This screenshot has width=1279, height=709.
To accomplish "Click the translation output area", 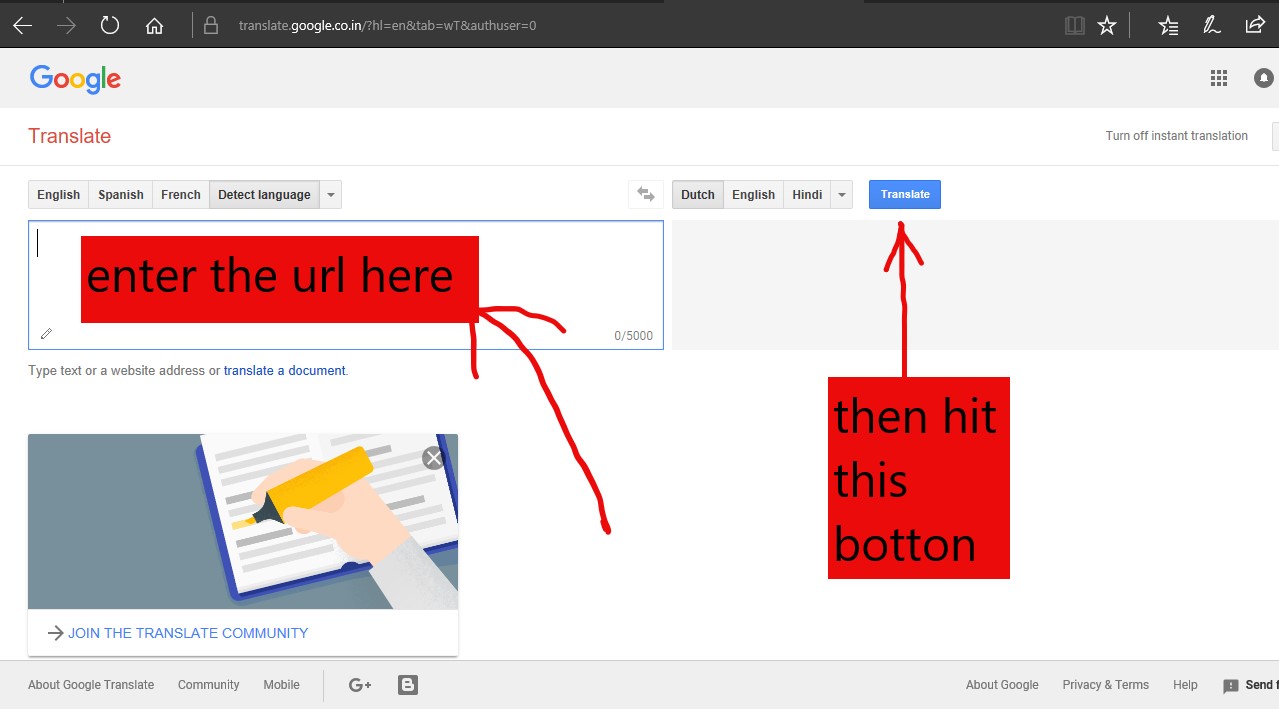I will point(975,285).
